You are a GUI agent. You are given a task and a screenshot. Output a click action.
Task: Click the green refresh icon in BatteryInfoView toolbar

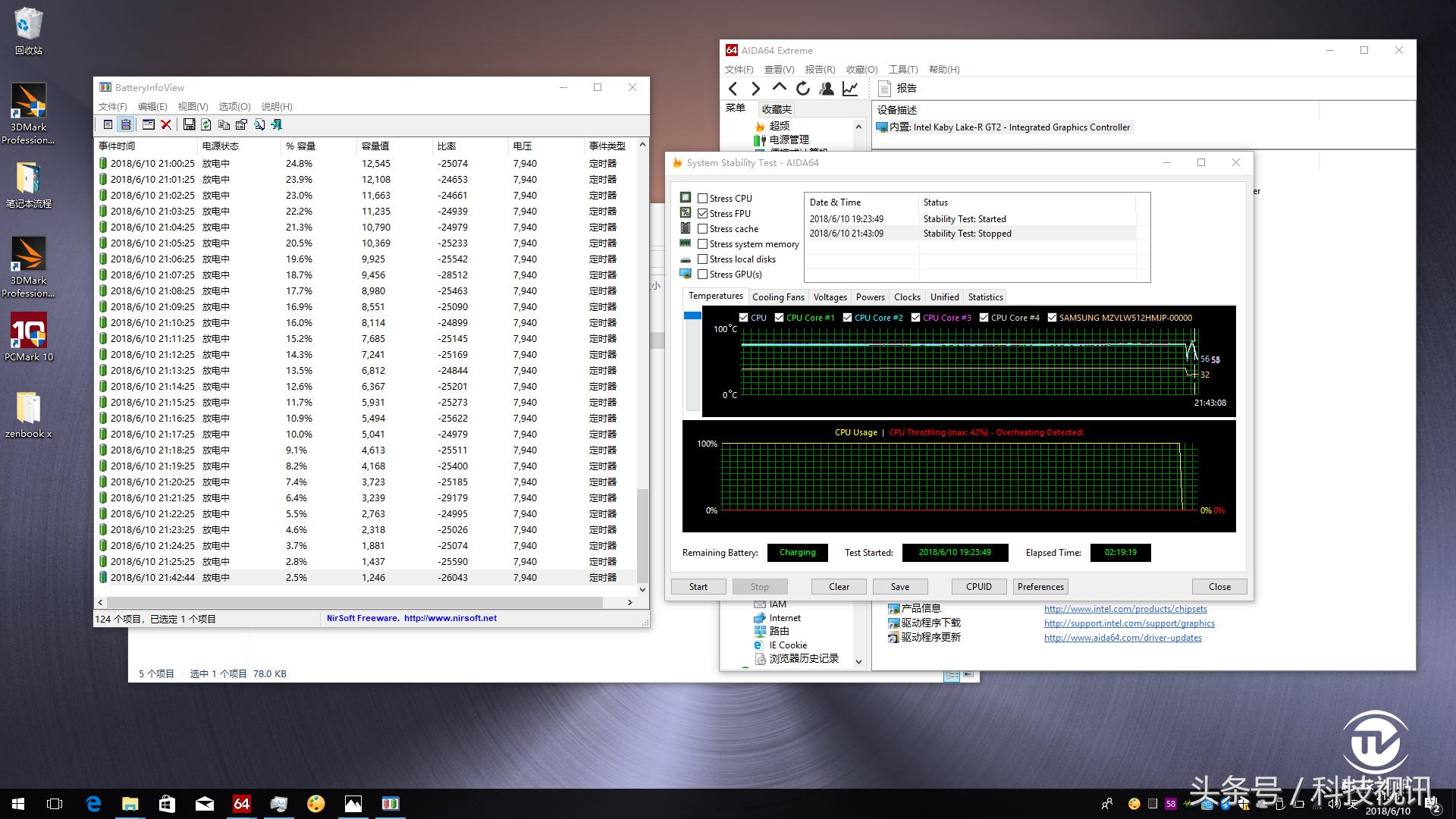pyautogui.click(x=206, y=124)
